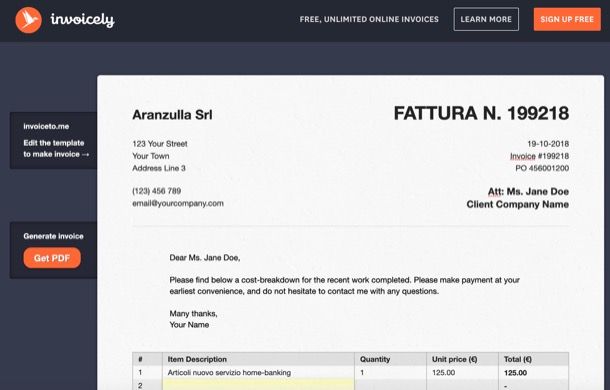610x390 pixels.
Task: Click the phone number (123) 456 789
Action: click(157, 191)
